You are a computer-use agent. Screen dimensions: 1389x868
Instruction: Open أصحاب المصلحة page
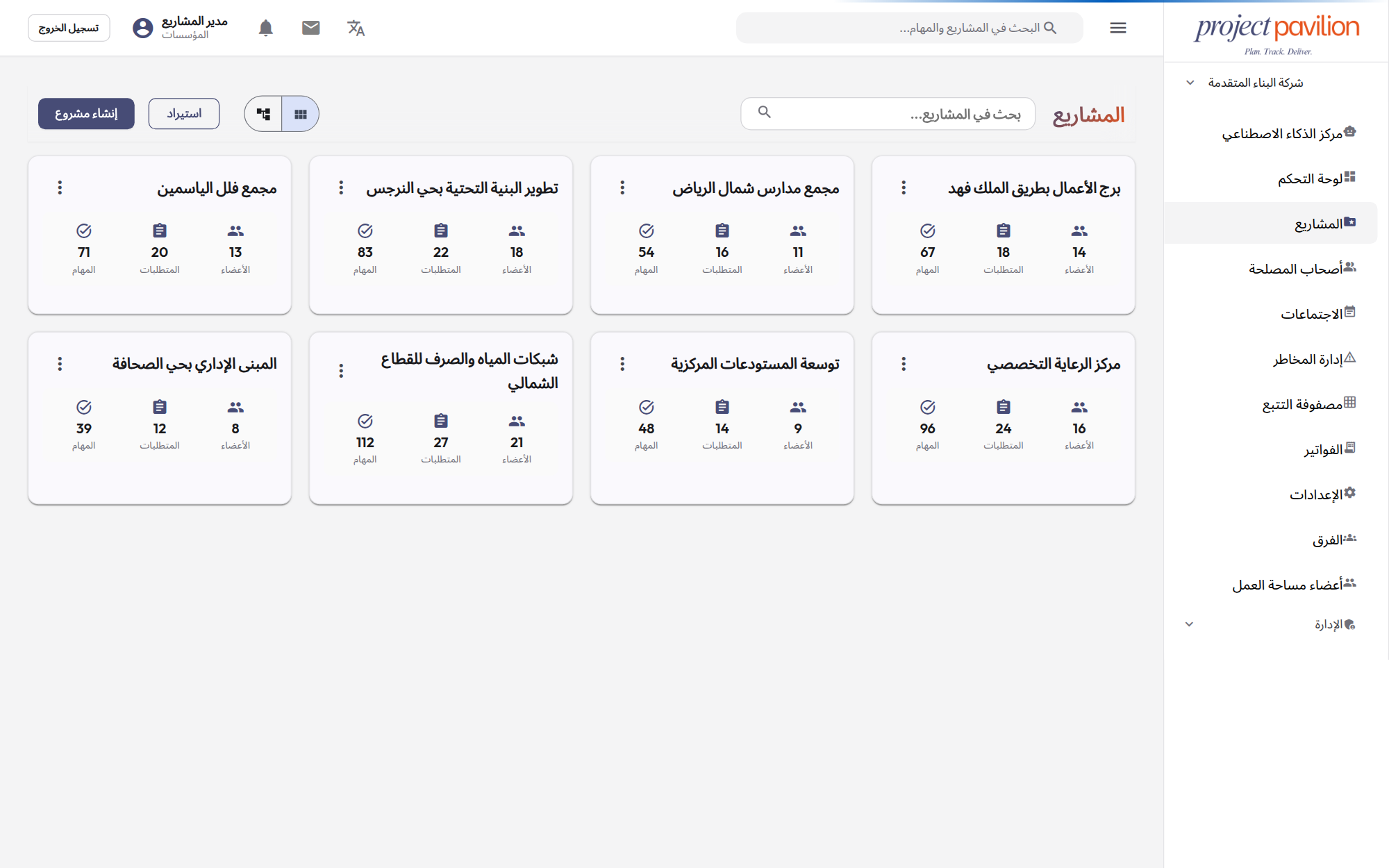tap(1270, 269)
